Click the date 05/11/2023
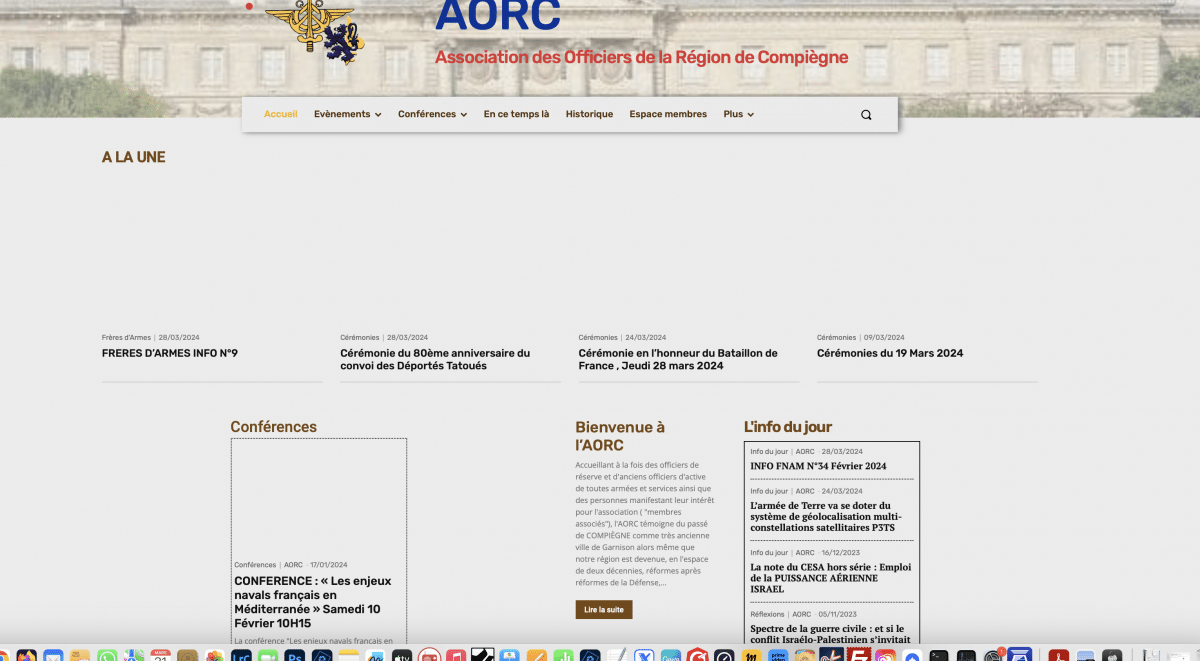Screen dimensions: 1200x661 [838, 614]
